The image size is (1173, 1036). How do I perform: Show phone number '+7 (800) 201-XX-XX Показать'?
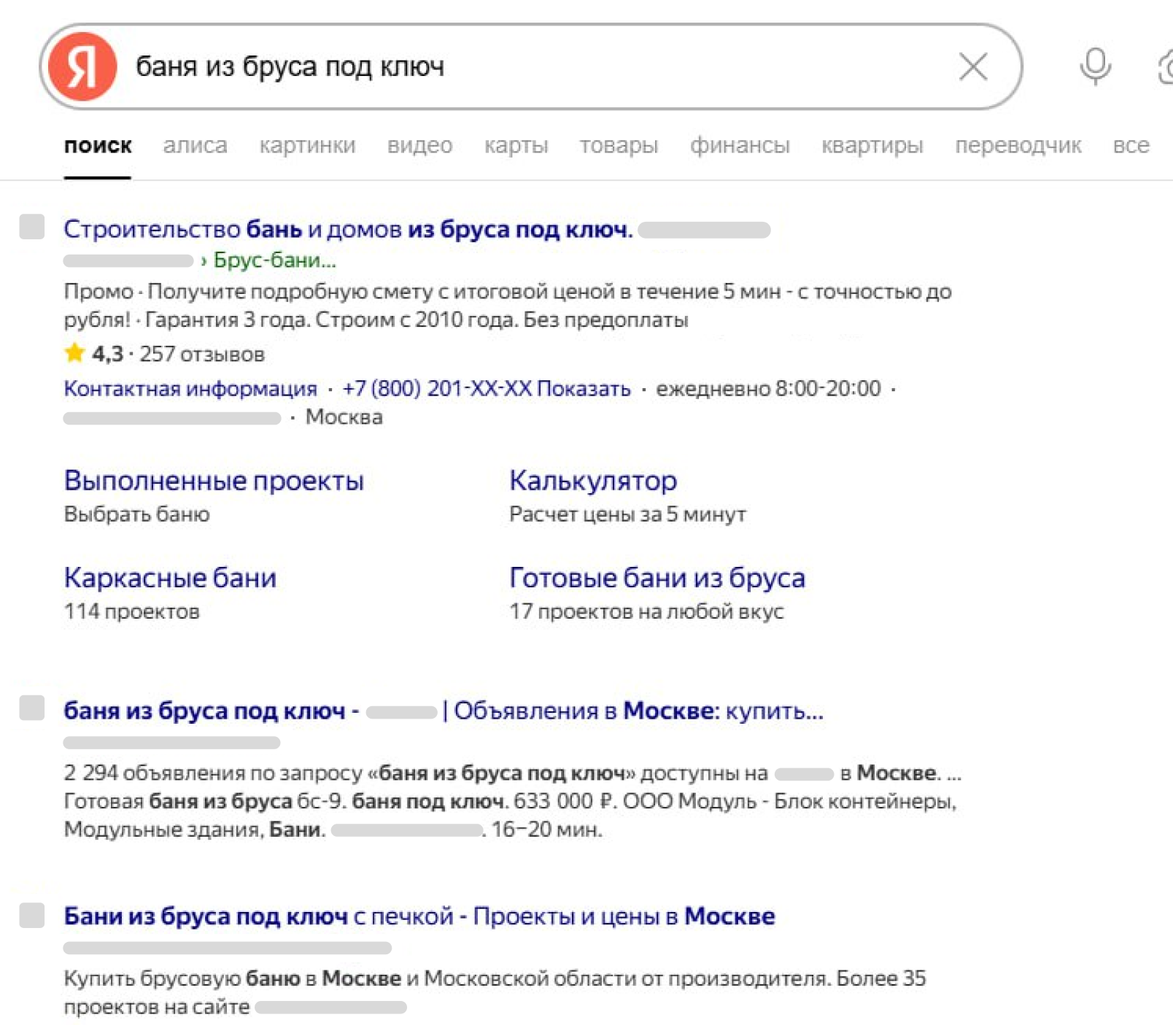pos(486,388)
